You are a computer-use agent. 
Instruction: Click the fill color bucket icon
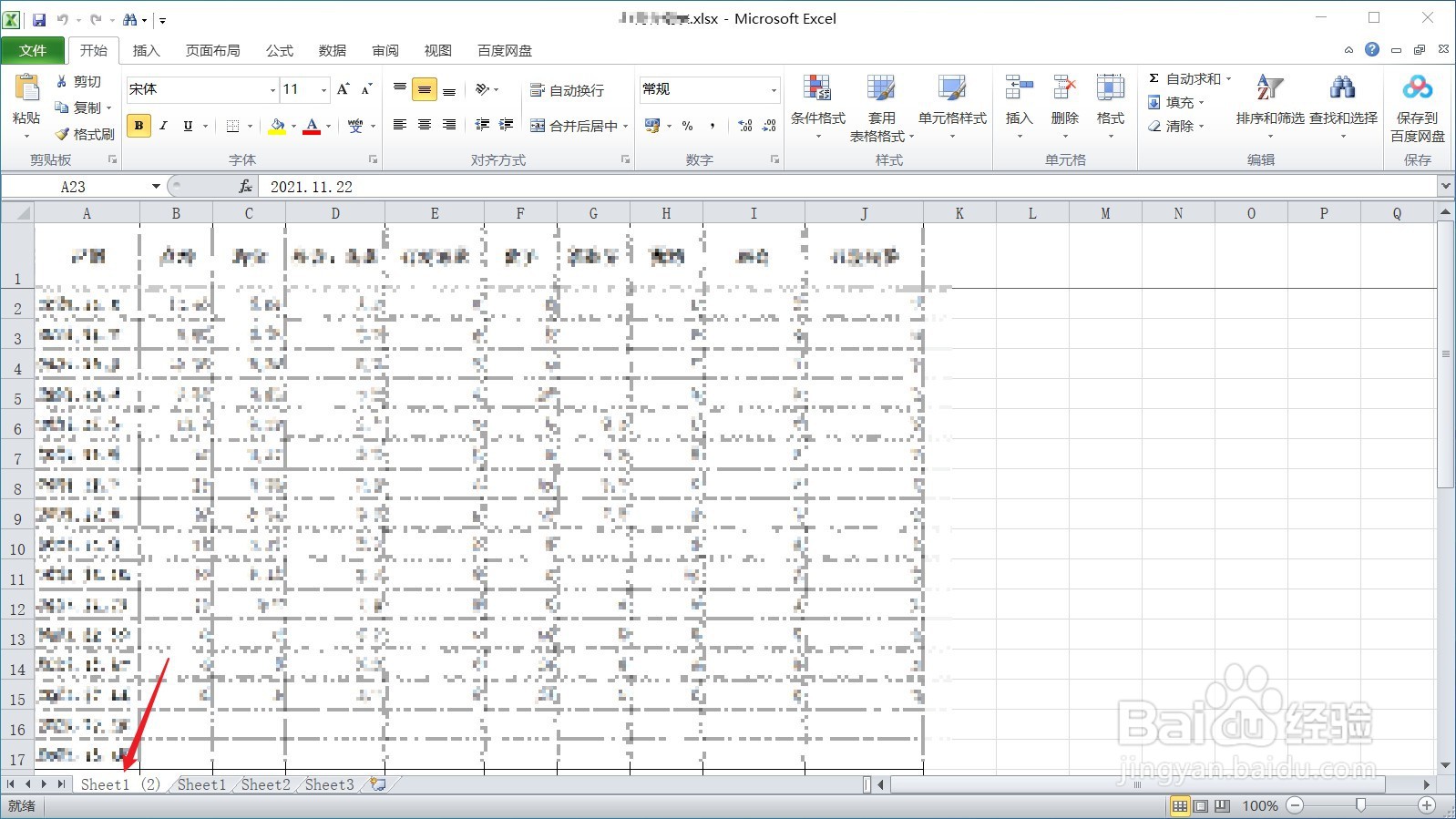[277, 126]
